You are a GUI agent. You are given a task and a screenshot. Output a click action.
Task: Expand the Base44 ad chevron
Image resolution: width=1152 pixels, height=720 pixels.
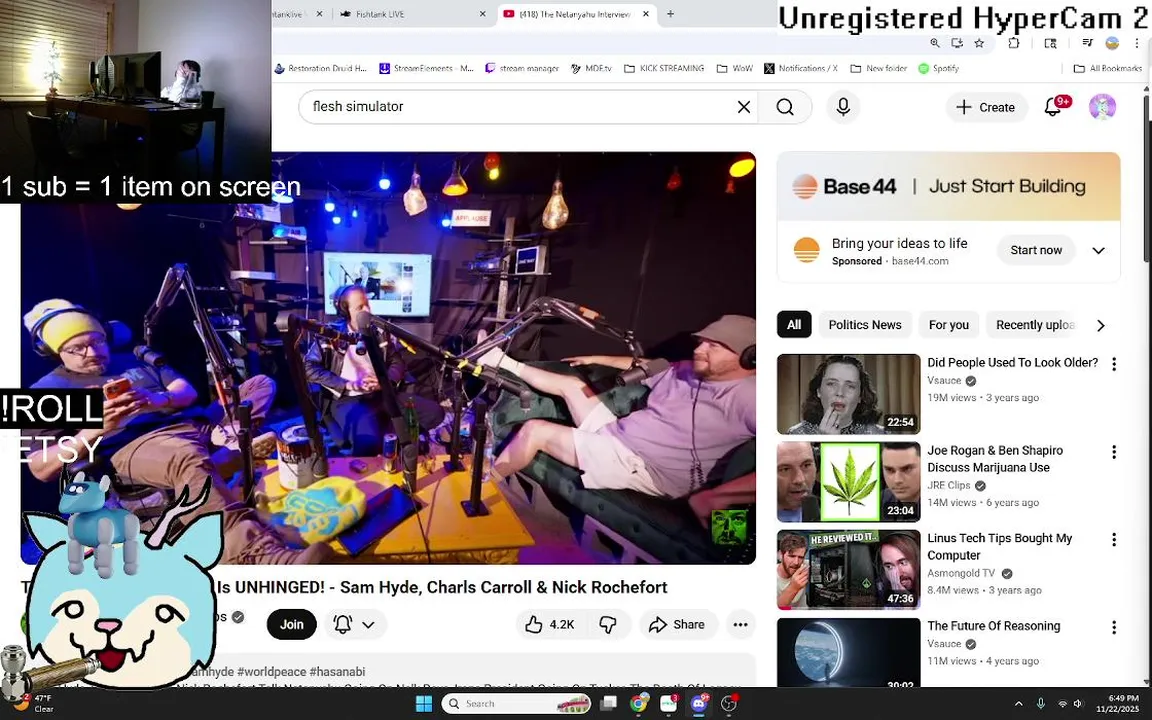pos(1098,251)
